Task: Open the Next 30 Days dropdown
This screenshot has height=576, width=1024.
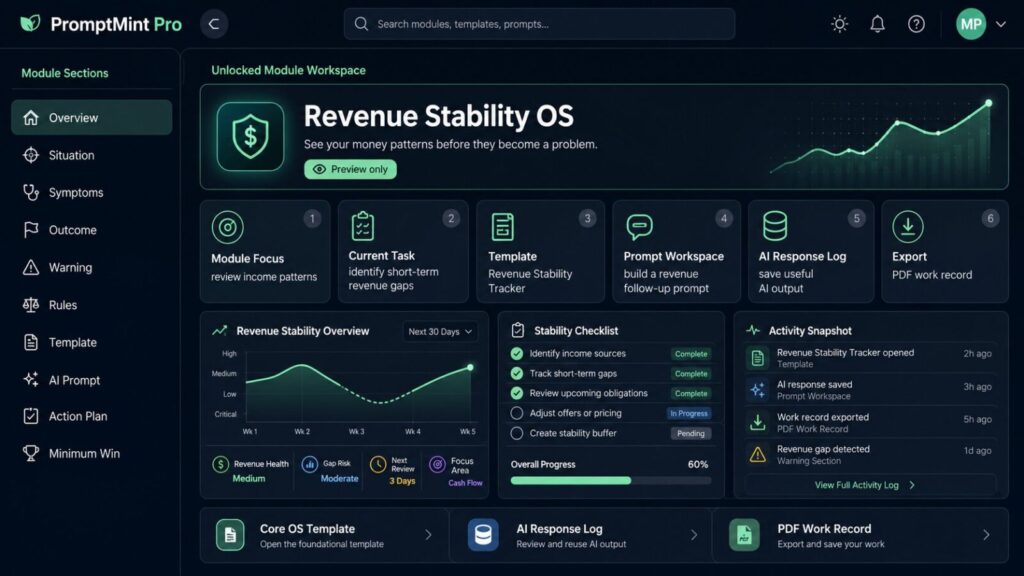Action: (440, 332)
